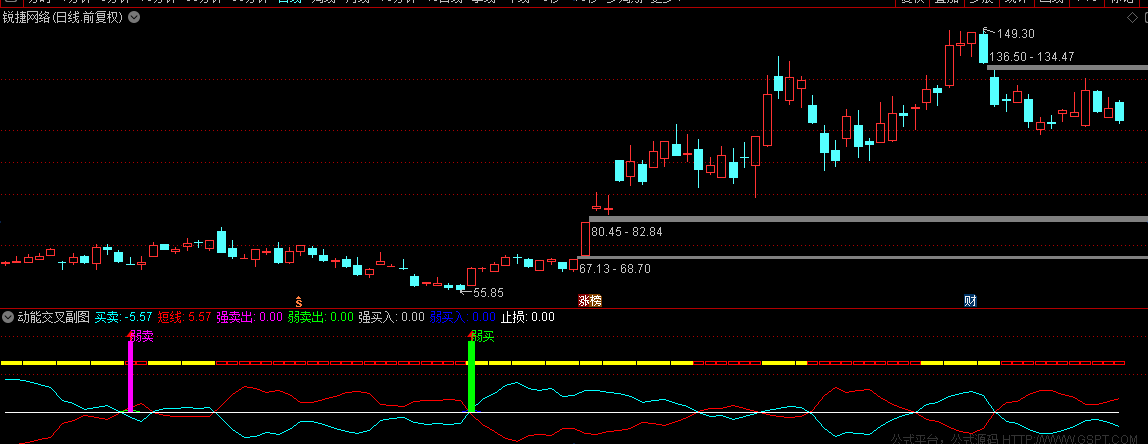
Task: Select gray gap band above 67.13 label
Action: point(862,257)
